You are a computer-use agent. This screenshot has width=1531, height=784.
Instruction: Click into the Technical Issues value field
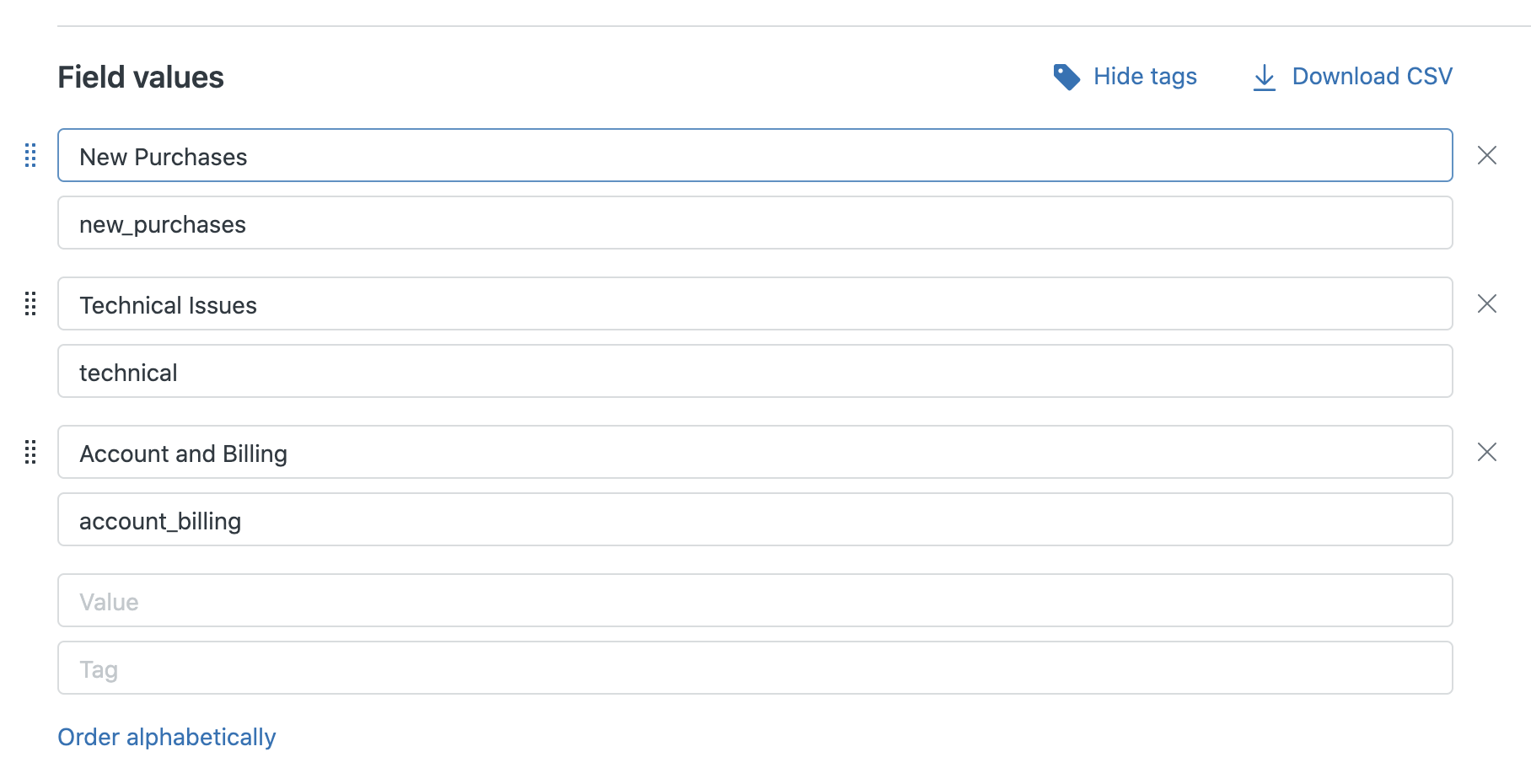755,303
